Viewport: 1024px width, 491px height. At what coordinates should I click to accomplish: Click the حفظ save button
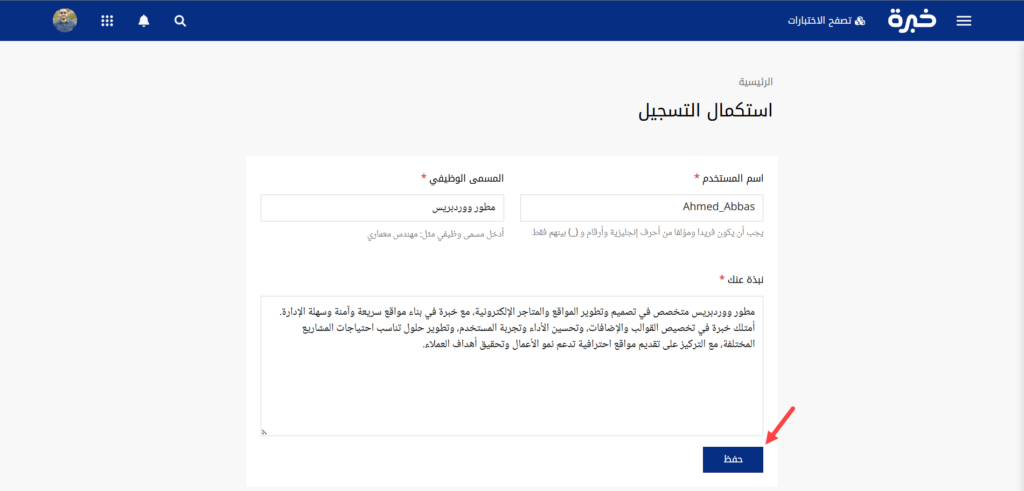point(733,460)
